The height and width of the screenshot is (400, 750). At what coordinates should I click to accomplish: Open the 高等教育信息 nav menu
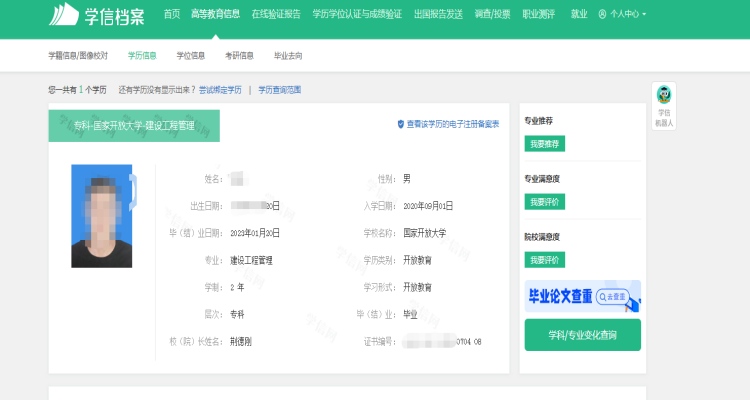tap(215, 15)
